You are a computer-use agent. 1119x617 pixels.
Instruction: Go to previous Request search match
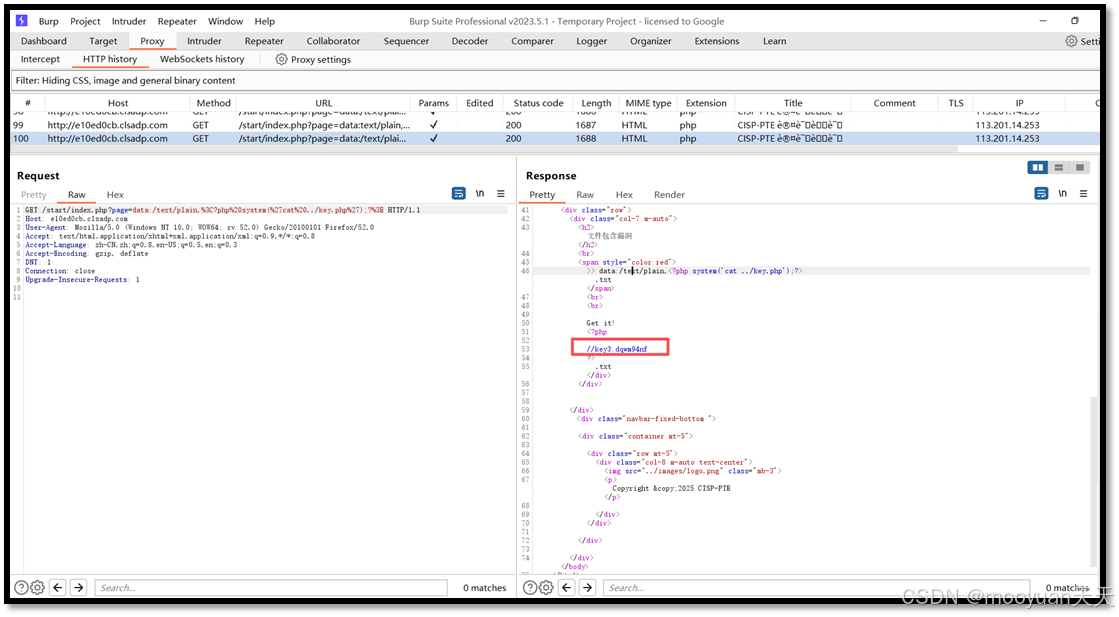point(58,588)
